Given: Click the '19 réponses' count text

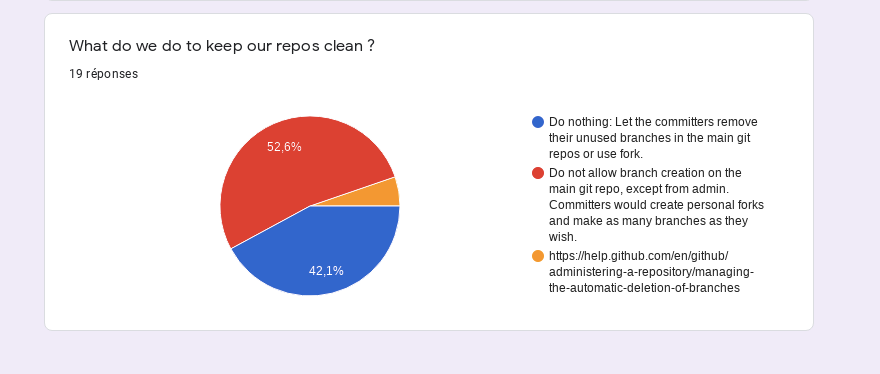Looking at the screenshot, I should pyautogui.click(x=103, y=74).
